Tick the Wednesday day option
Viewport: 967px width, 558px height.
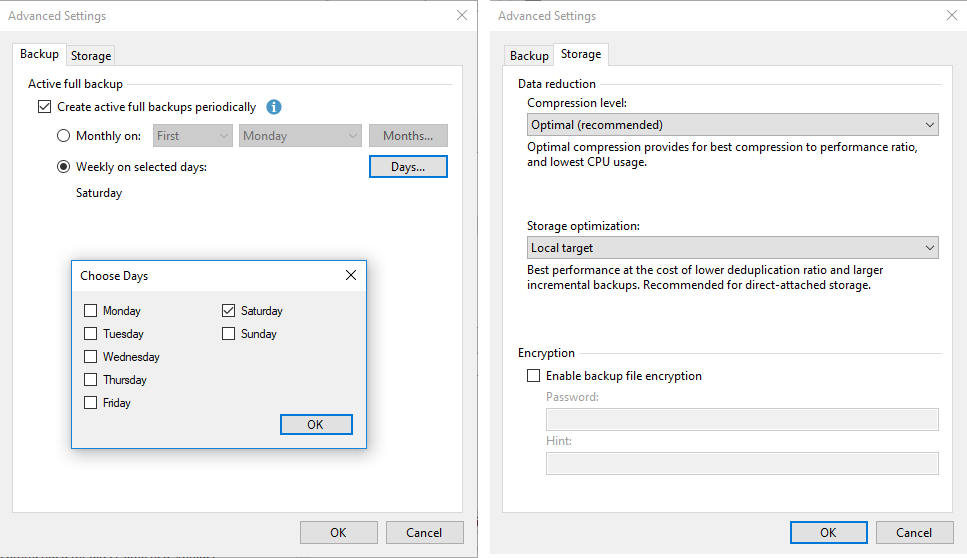[91, 357]
